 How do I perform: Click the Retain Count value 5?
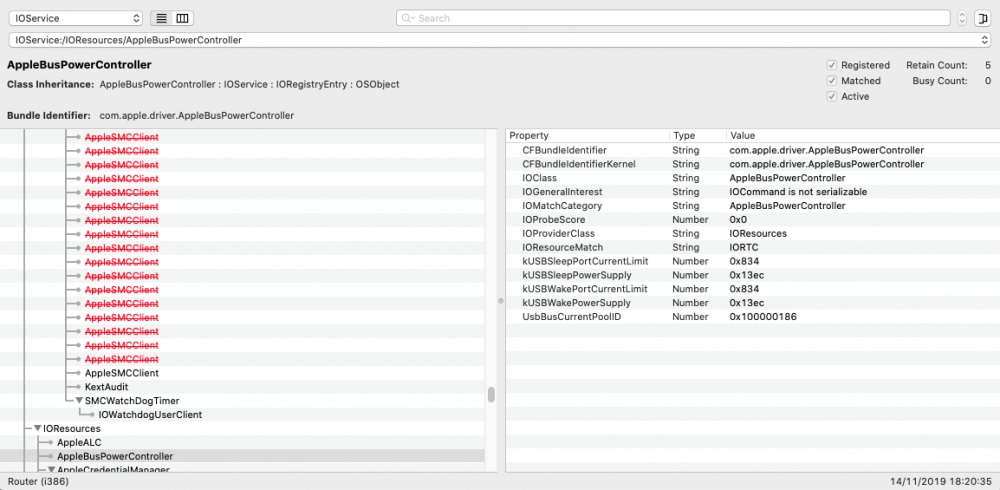988,65
